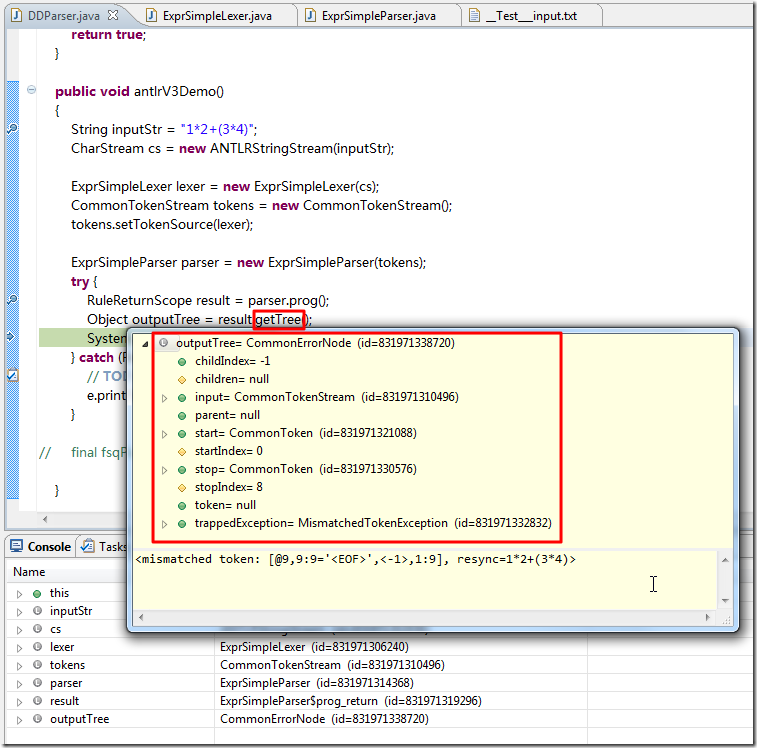757x748 pixels.
Task: Collapse the outputTree node in the hover popup
Action: pos(145,344)
